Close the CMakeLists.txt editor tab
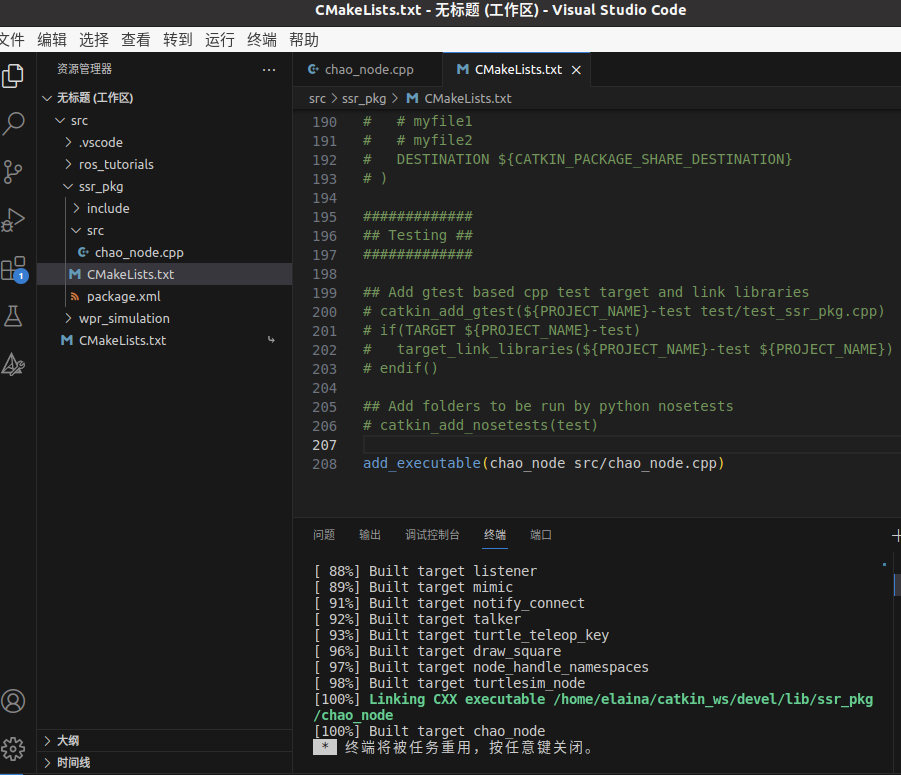This screenshot has height=775, width=901. click(x=576, y=70)
